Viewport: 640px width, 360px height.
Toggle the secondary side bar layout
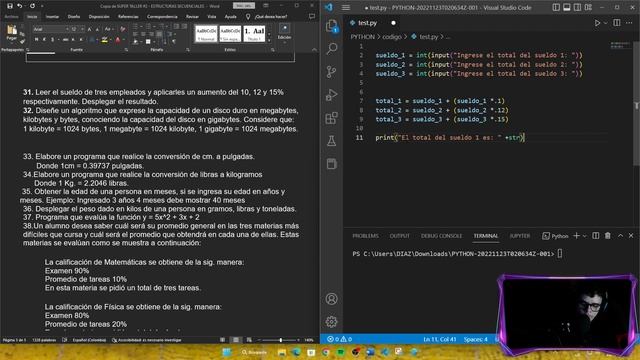coord(577,7)
